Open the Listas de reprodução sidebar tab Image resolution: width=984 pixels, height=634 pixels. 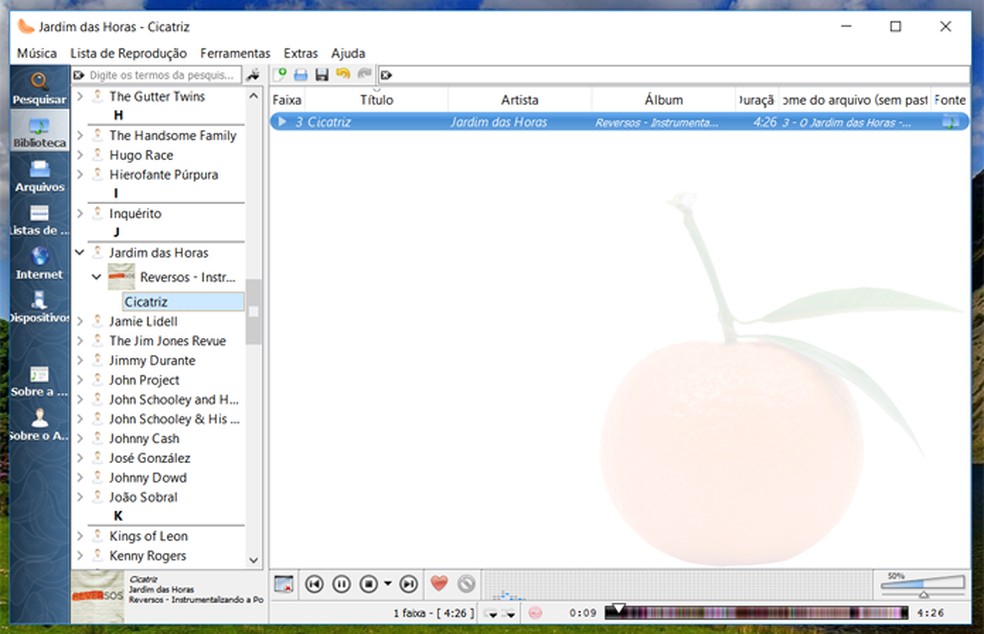click(39, 219)
